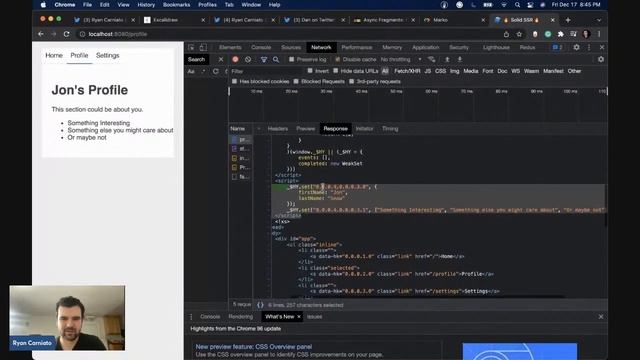Filter requests by Fetch/XHR type

[407, 71]
